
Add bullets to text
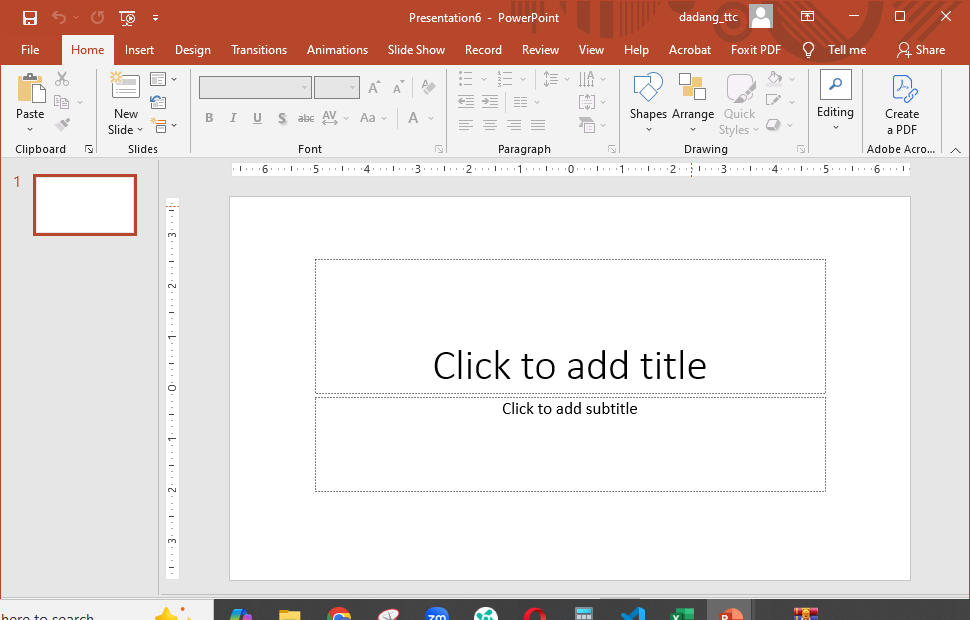pos(465,78)
